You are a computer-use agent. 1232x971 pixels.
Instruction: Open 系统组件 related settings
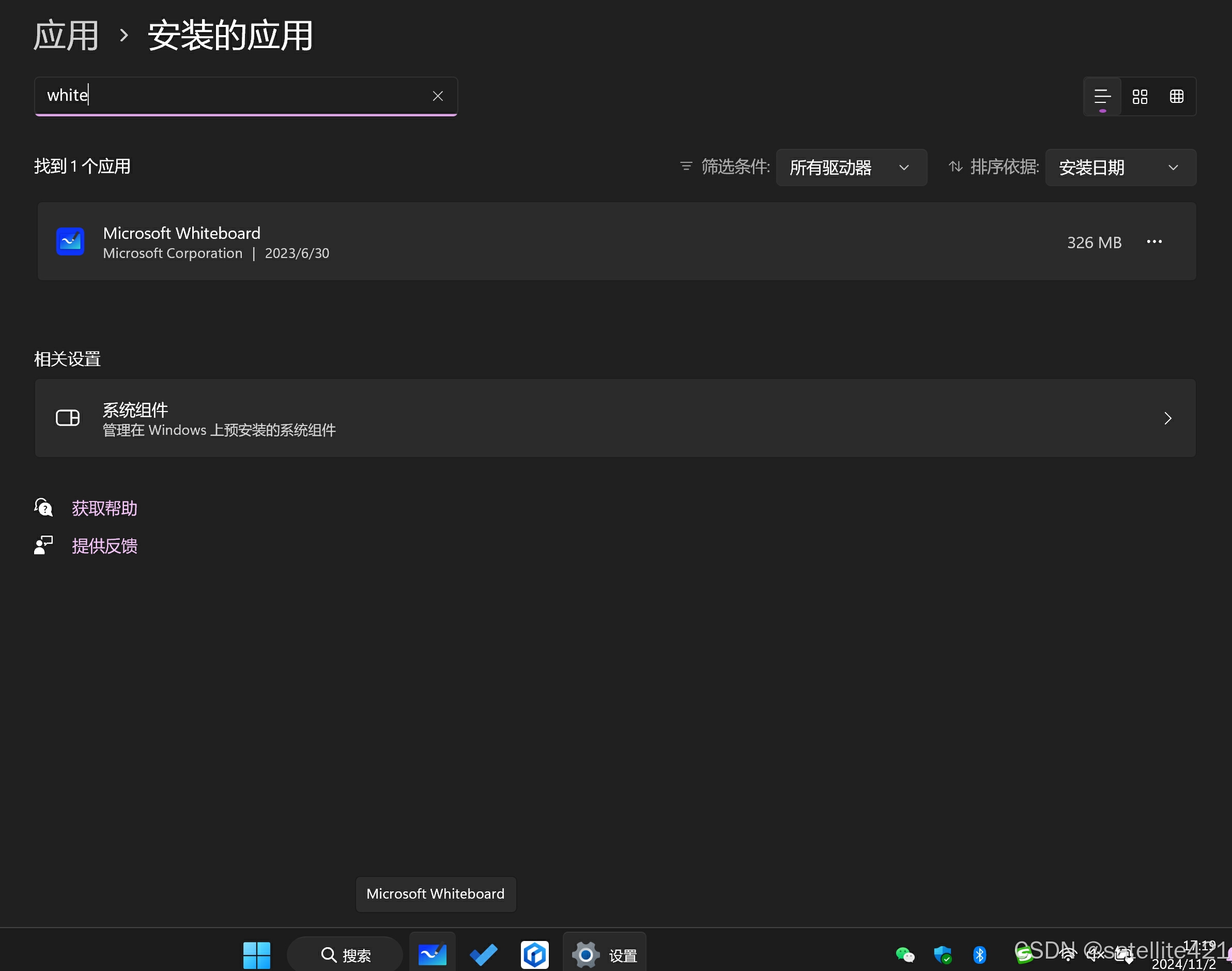point(615,418)
